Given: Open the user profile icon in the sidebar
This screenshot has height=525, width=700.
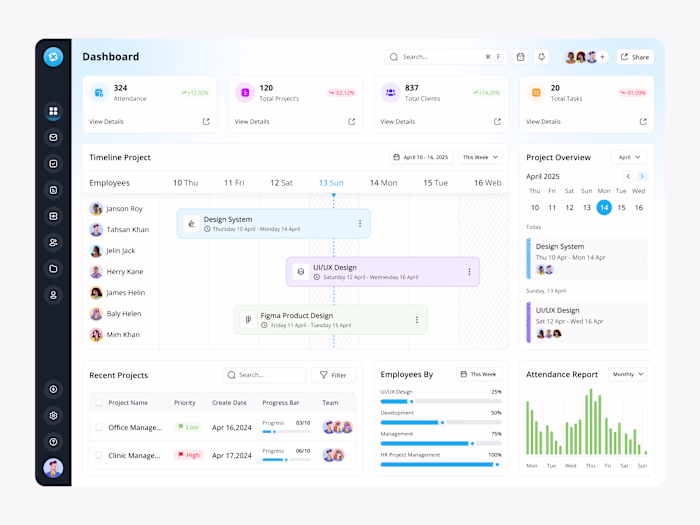Looking at the screenshot, I should [53, 295].
